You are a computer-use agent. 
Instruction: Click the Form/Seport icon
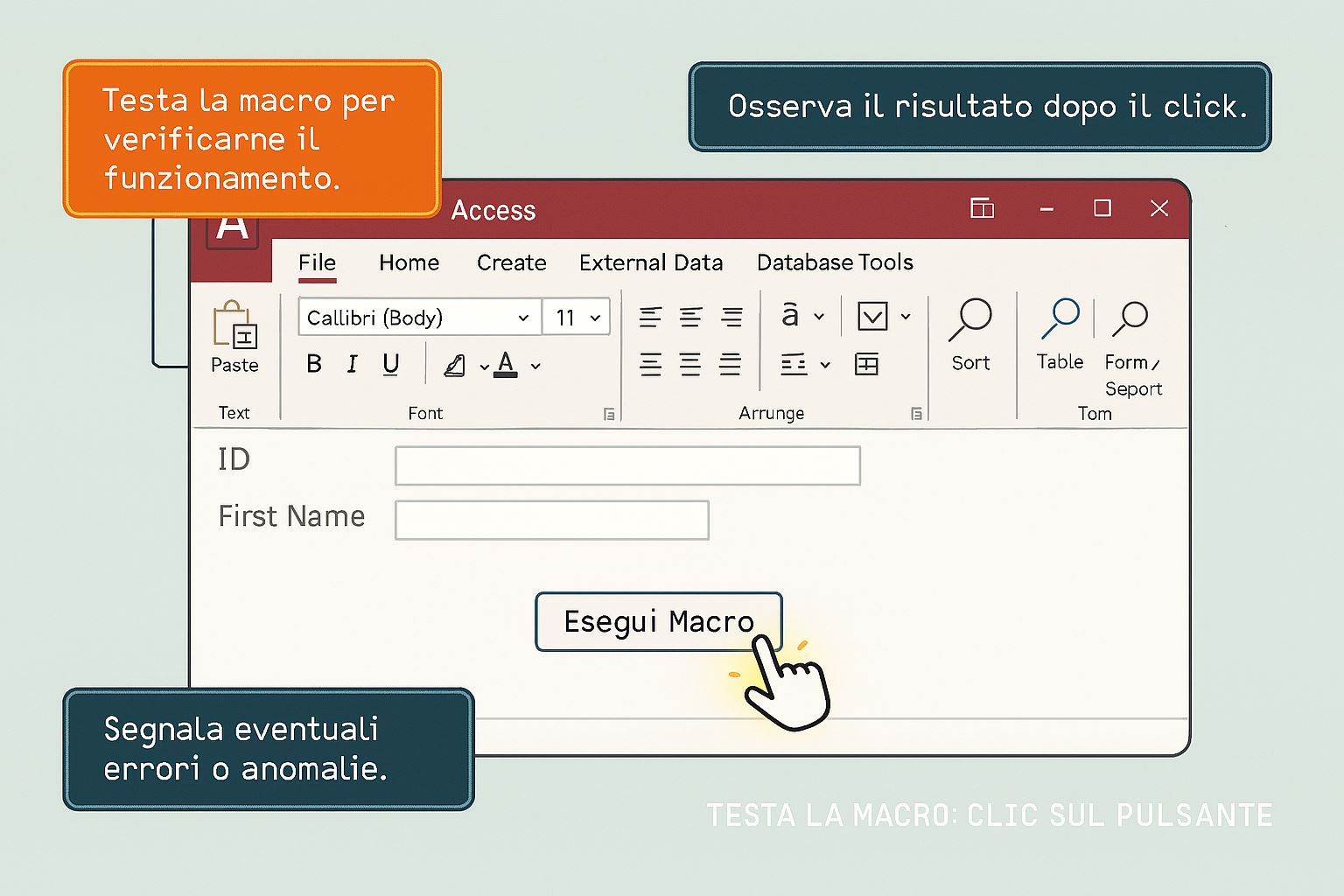coord(1130,319)
